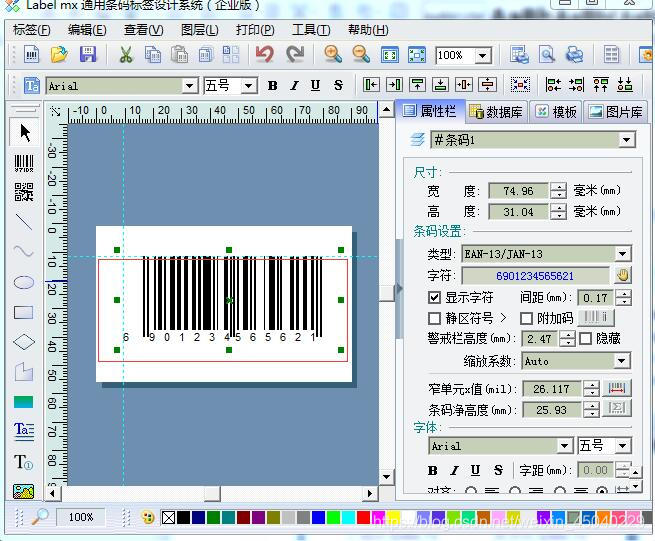Toggle underline in the 字体 properties section
The height and width of the screenshot is (541, 655).
coord(475,471)
